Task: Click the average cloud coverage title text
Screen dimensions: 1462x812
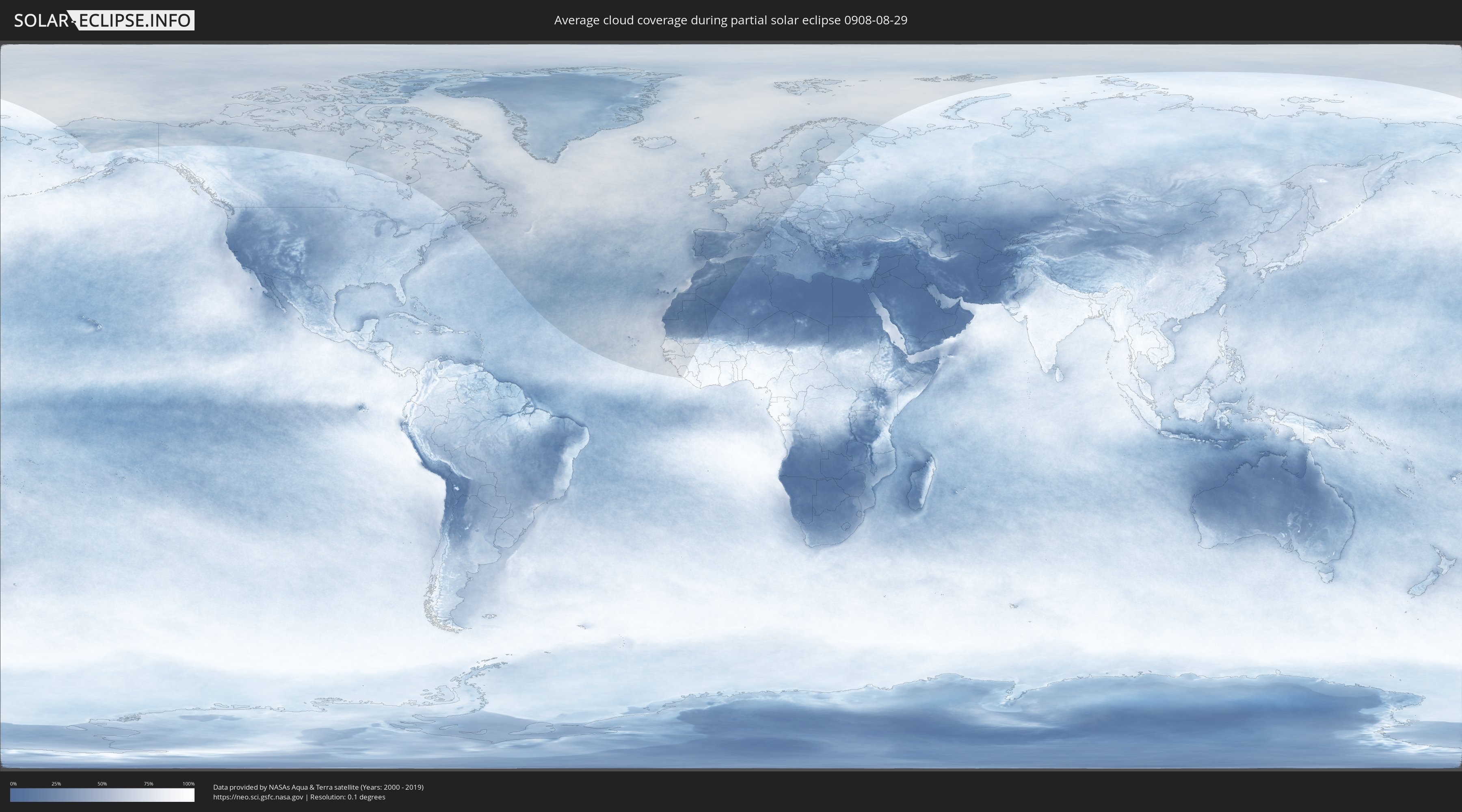Action: pyautogui.click(x=731, y=20)
